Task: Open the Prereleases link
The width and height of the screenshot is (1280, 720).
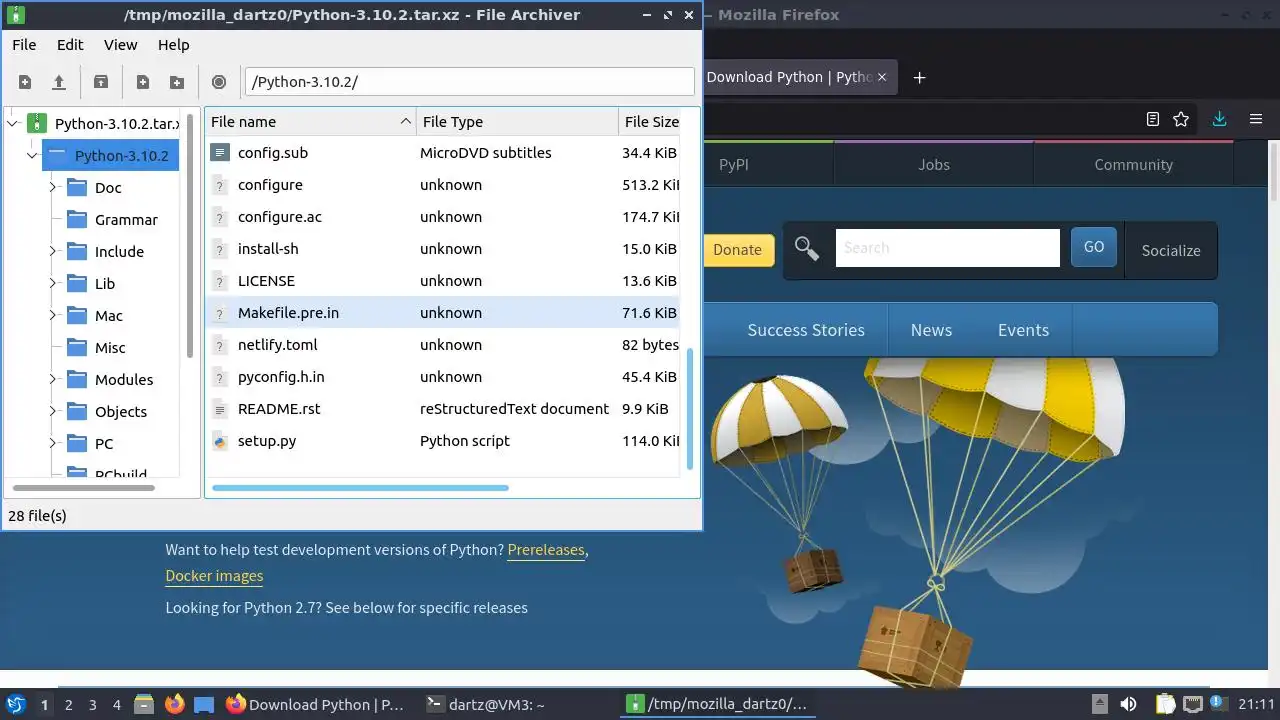Action: pyautogui.click(x=546, y=550)
